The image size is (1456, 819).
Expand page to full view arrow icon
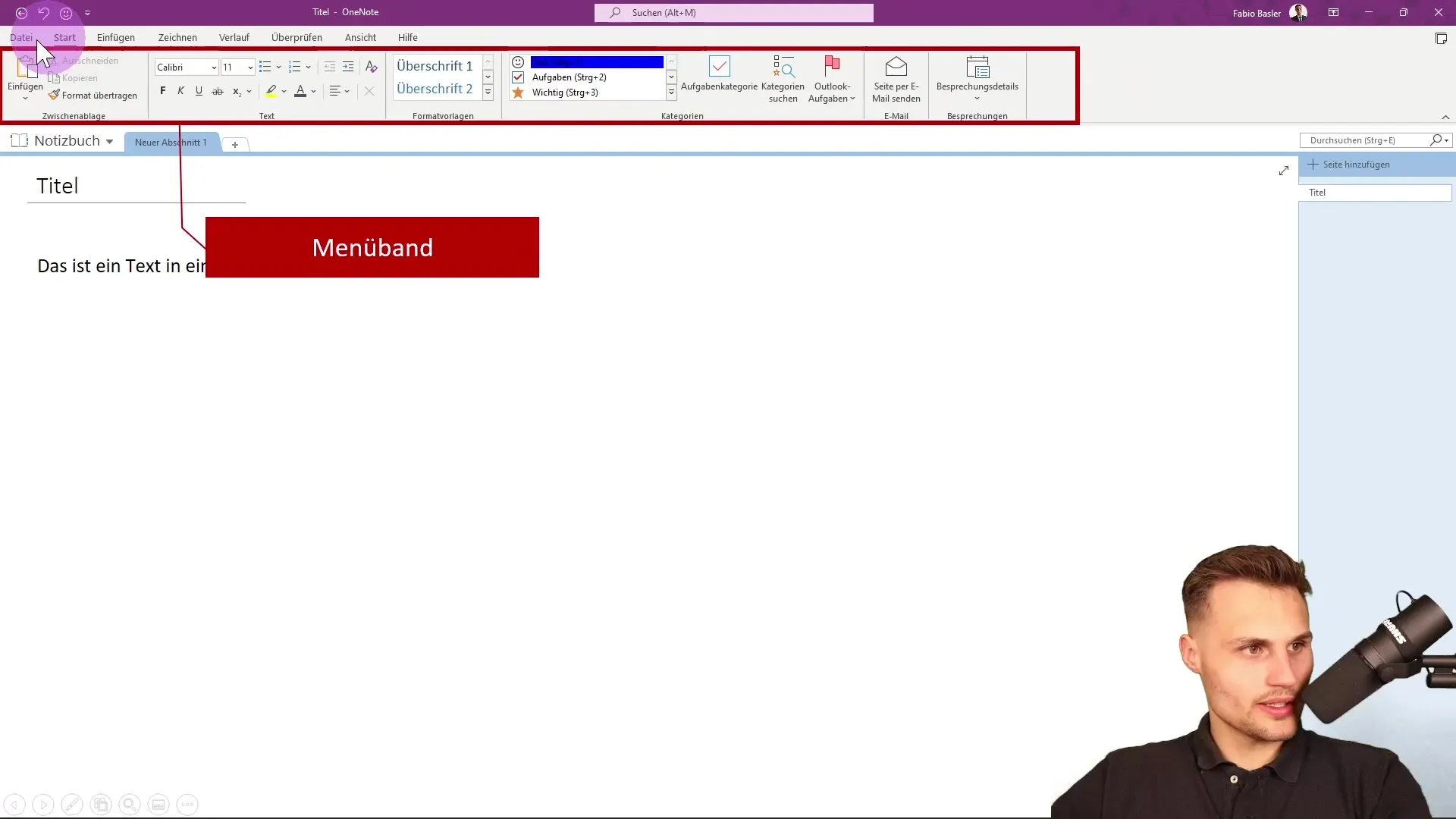(1283, 171)
